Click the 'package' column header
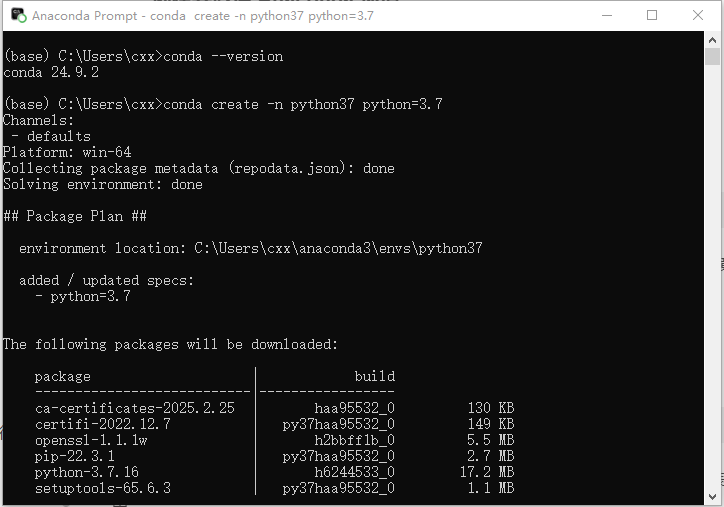 63,377
